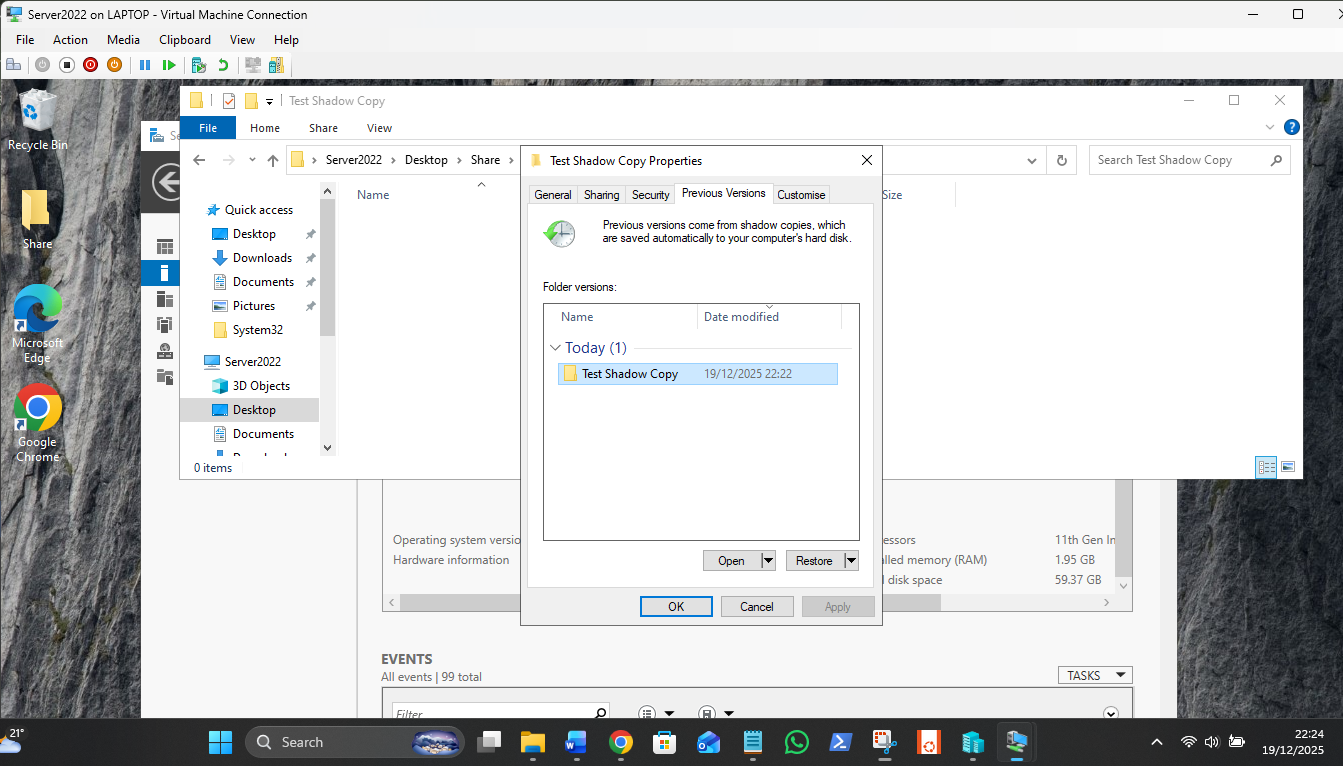
Task: Click the Cancel button in Properties dialog
Action: [756, 606]
